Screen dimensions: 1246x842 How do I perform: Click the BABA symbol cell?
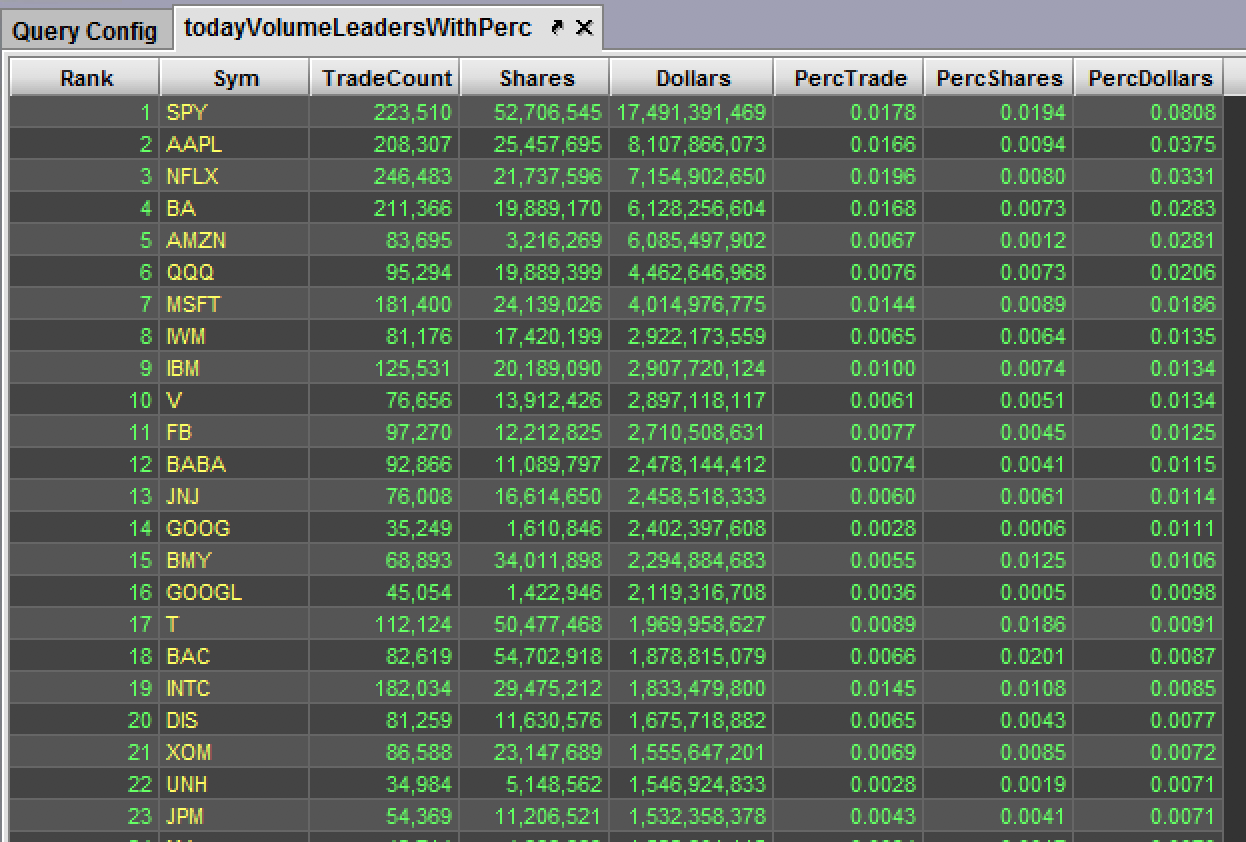(235, 464)
